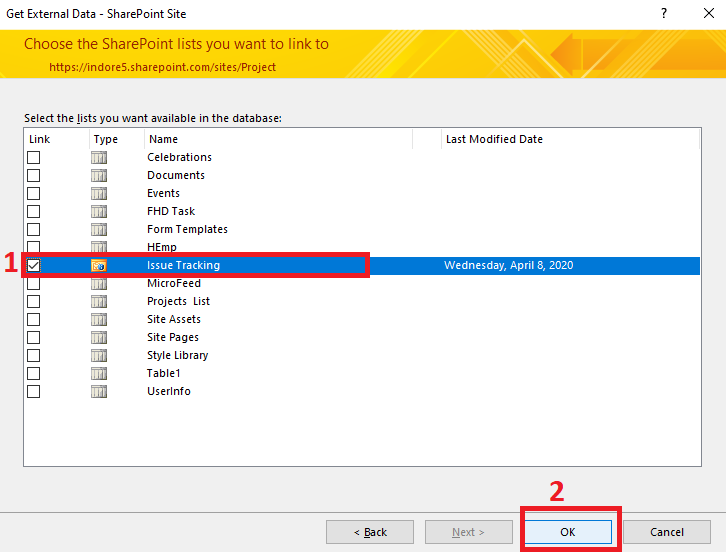Select the Style Library type icon

pyautogui.click(x=99, y=355)
